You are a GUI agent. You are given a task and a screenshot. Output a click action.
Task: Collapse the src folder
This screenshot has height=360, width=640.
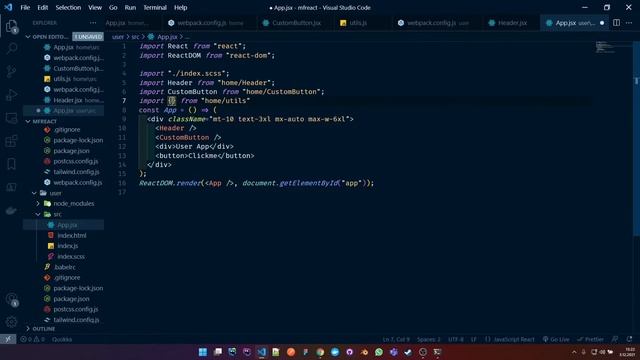(38, 214)
